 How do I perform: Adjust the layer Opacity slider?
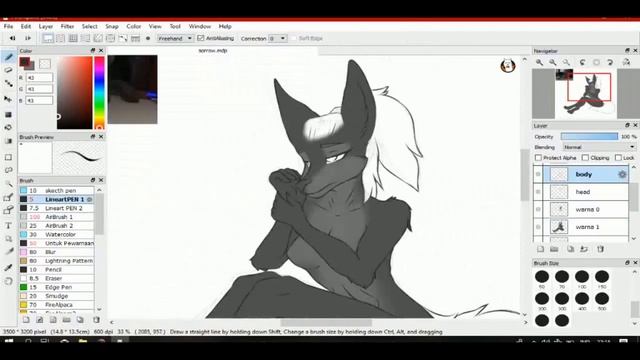[589, 136]
